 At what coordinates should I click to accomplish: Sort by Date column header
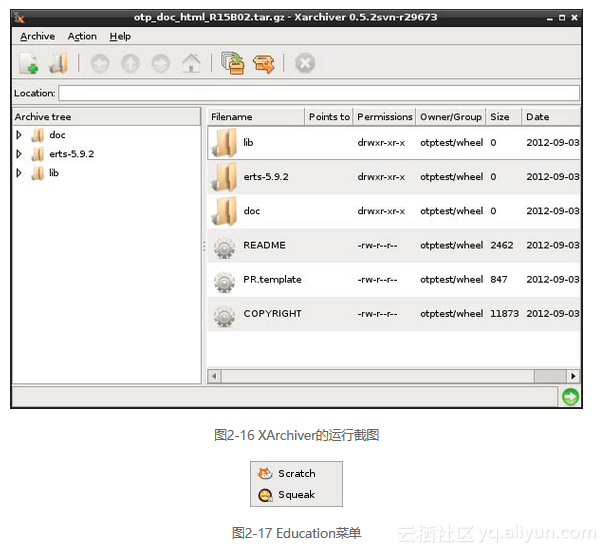coord(551,117)
